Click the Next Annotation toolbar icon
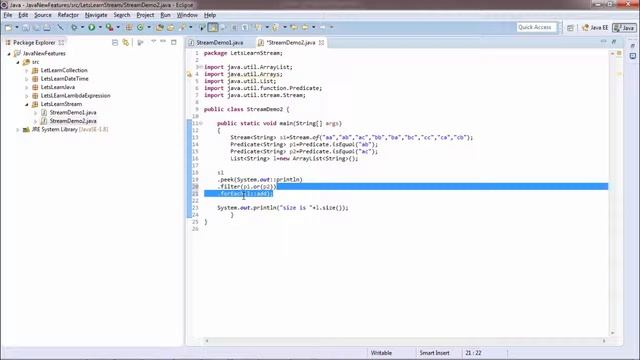Screen dimensions: 640x360 click(x=258, y=27)
